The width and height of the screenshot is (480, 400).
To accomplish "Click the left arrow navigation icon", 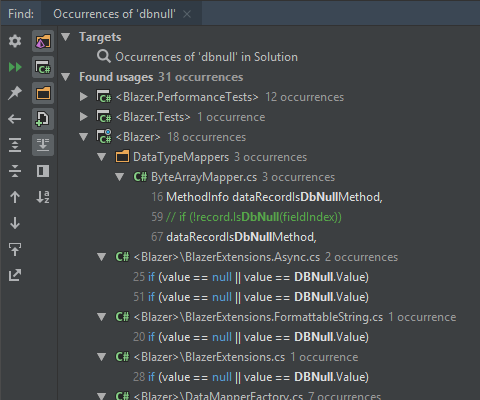I will tap(15, 119).
